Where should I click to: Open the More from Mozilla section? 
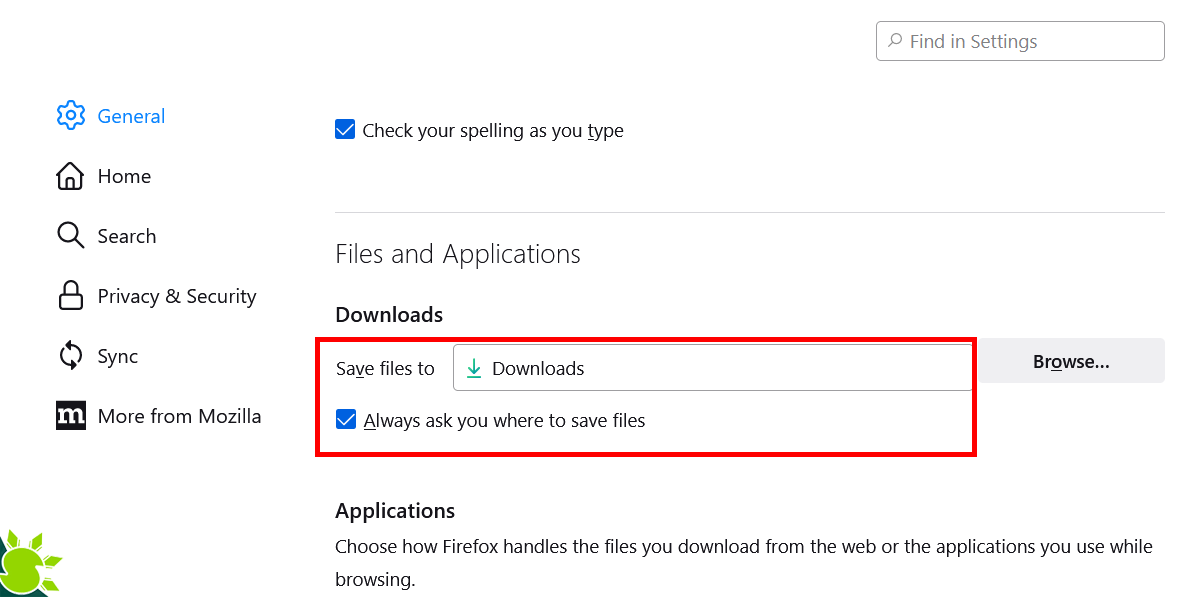[x=180, y=416]
